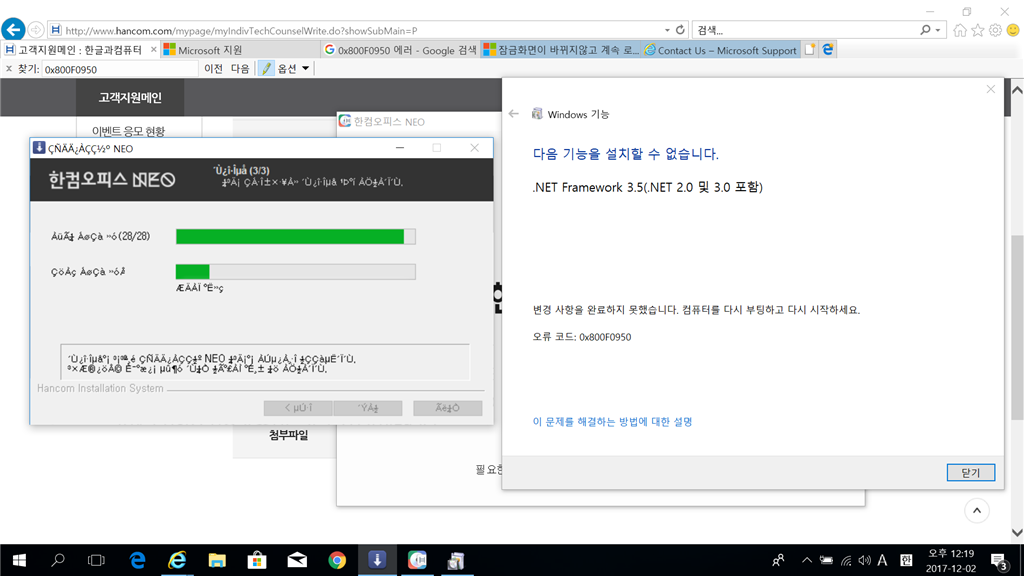The image size is (1024, 576).
Task: Switch to the 0x800F0950 Google search tab
Action: coord(400,50)
